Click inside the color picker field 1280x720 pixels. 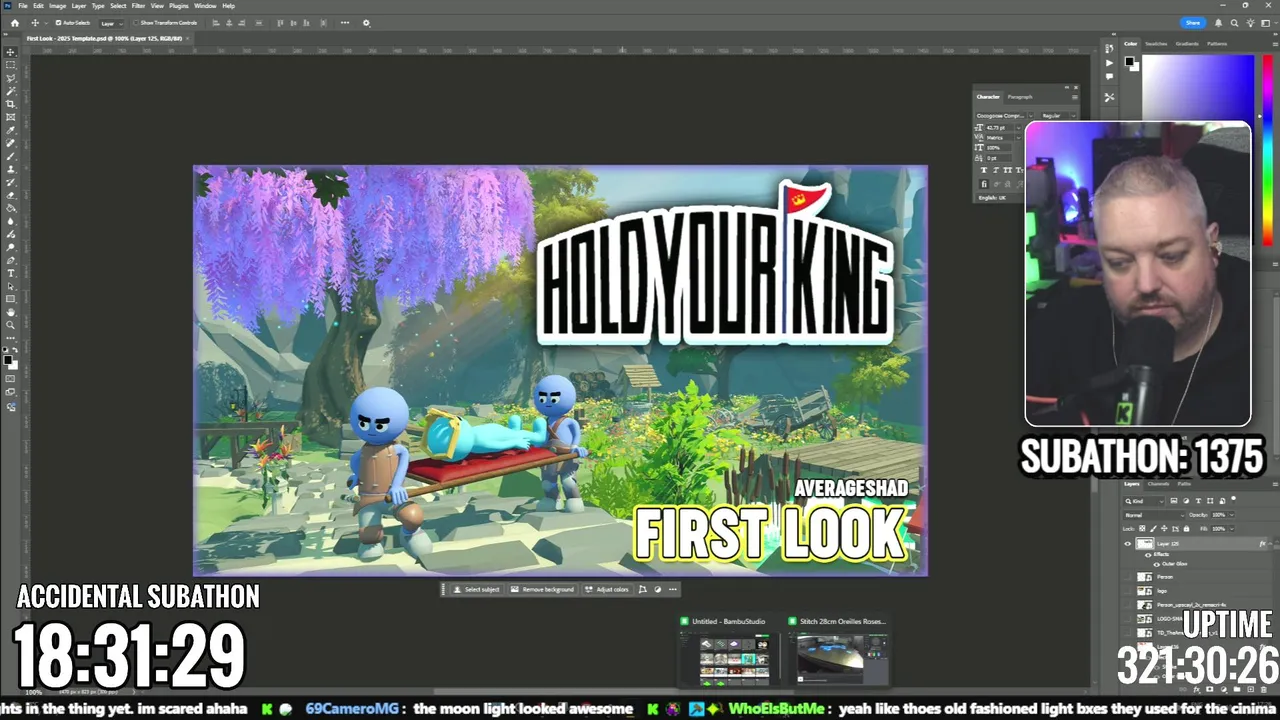tap(1198, 90)
